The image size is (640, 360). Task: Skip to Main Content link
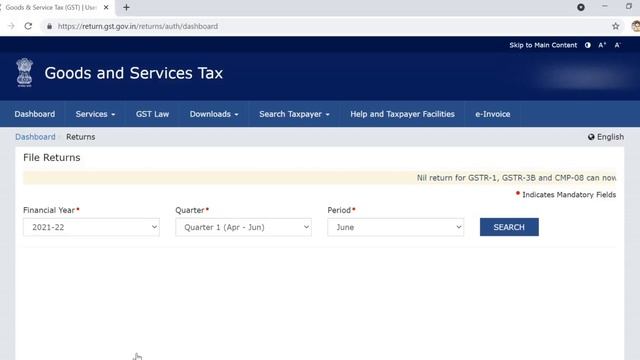[543, 45]
